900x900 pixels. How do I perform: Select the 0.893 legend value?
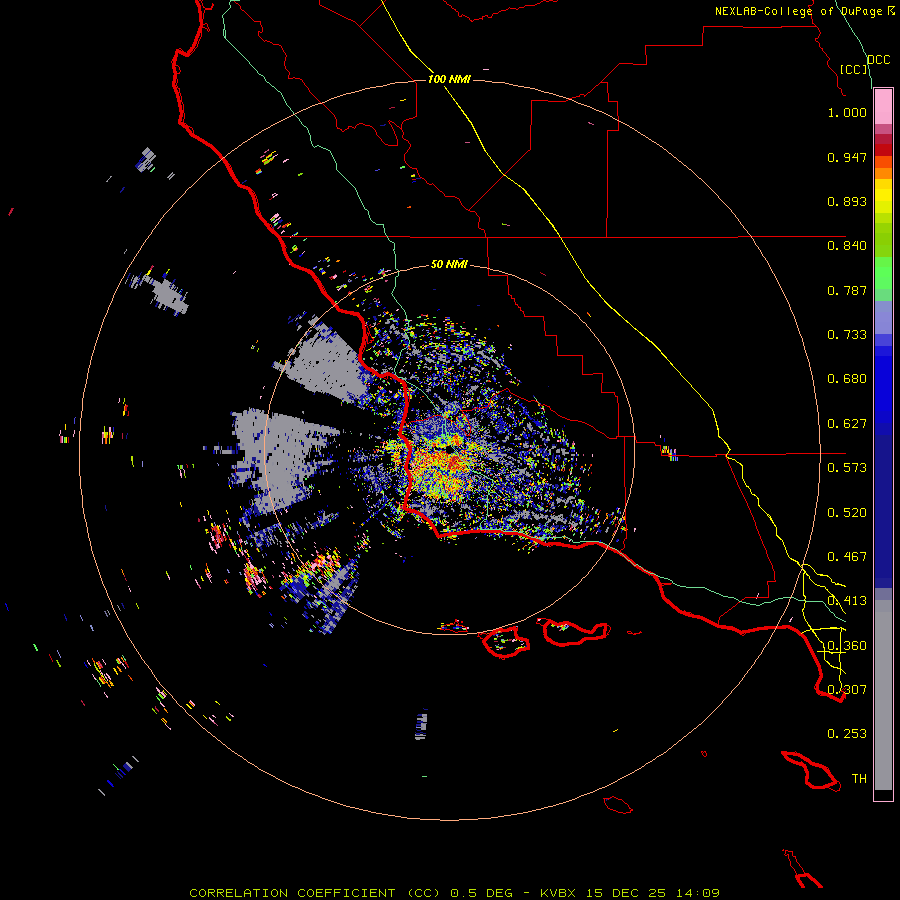point(847,201)
